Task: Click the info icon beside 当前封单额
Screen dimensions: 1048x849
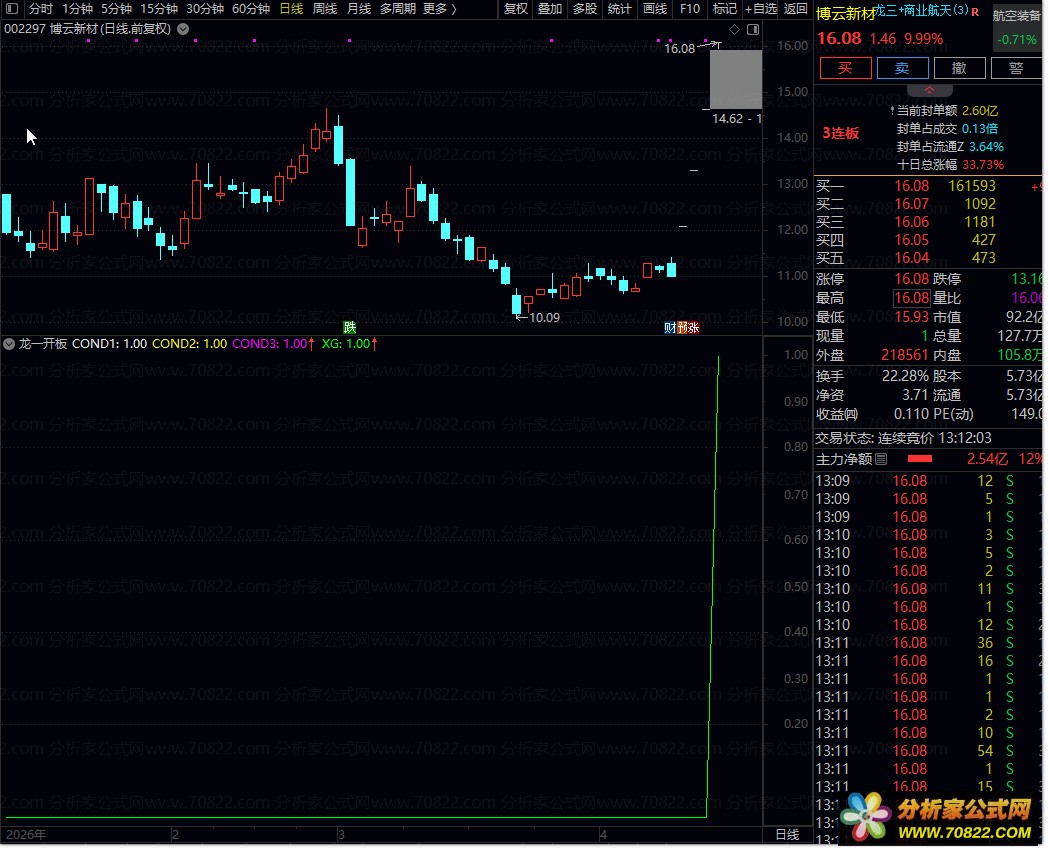Action: [892, 110]
